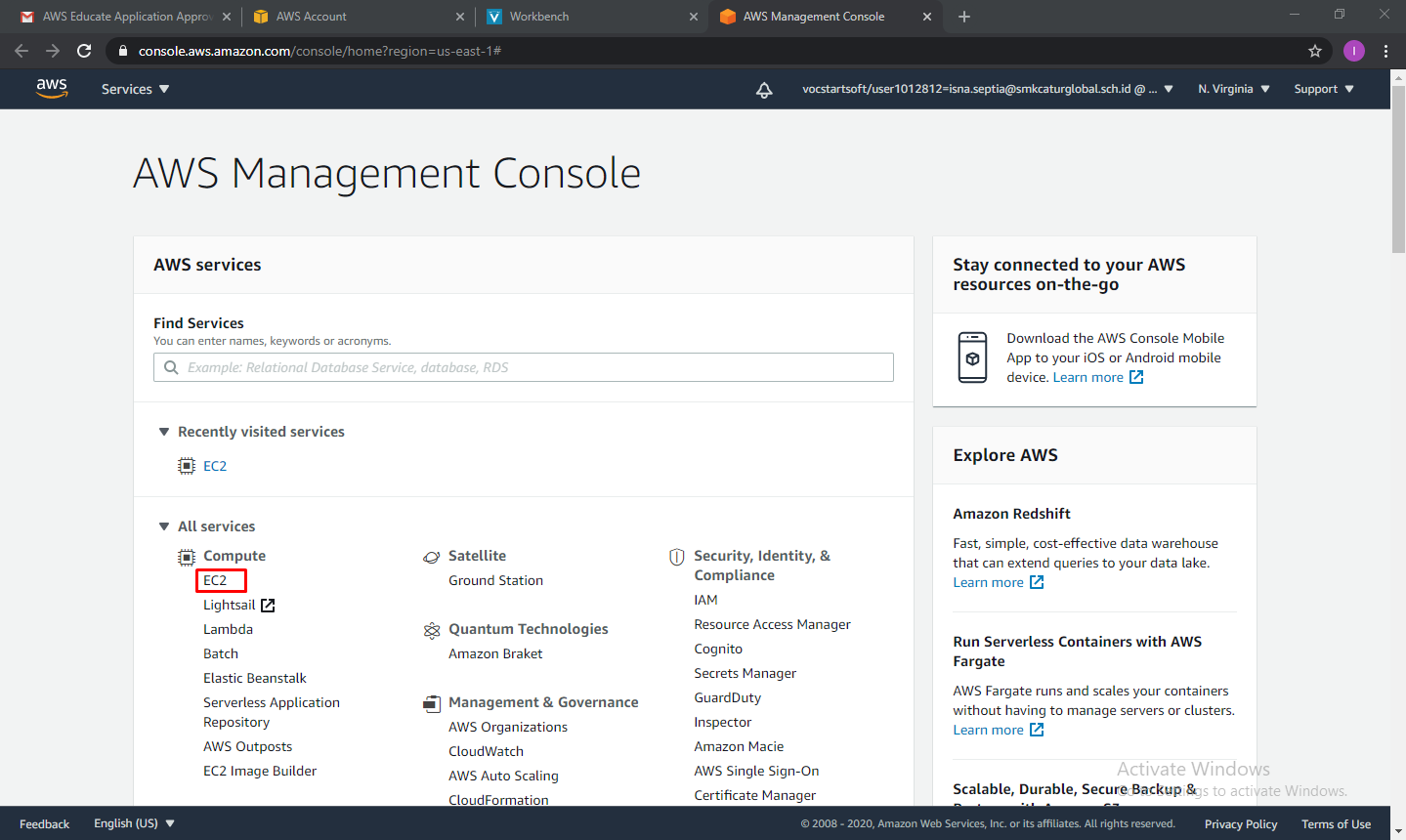Screen dimensions: 1406x840
Task: Click external link icon beside Redshift Learn more
Action: click(1037, 582)
